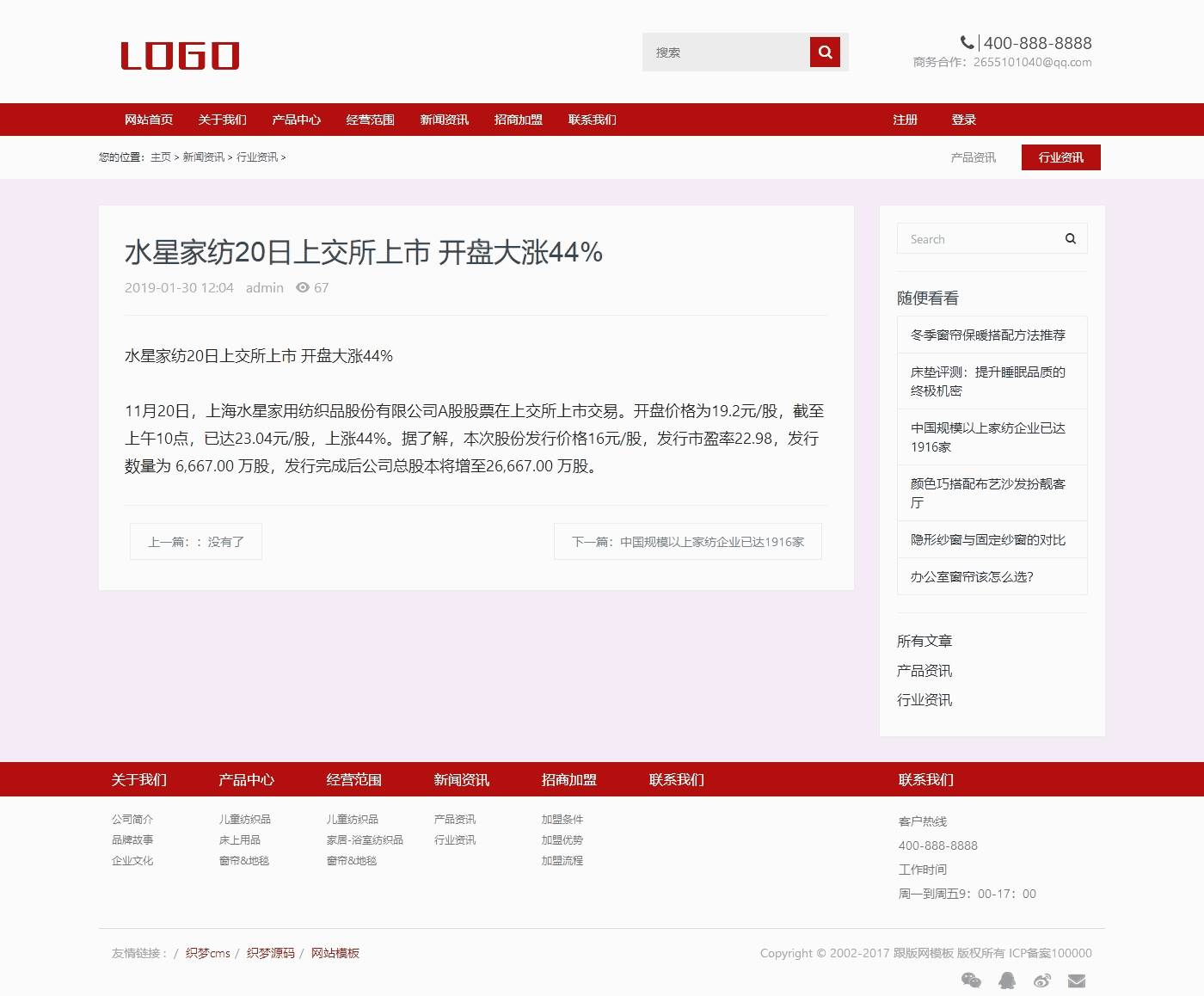Click the email envelope icon in footer
Screen dimensions: 1204x996
(1077, 981)
